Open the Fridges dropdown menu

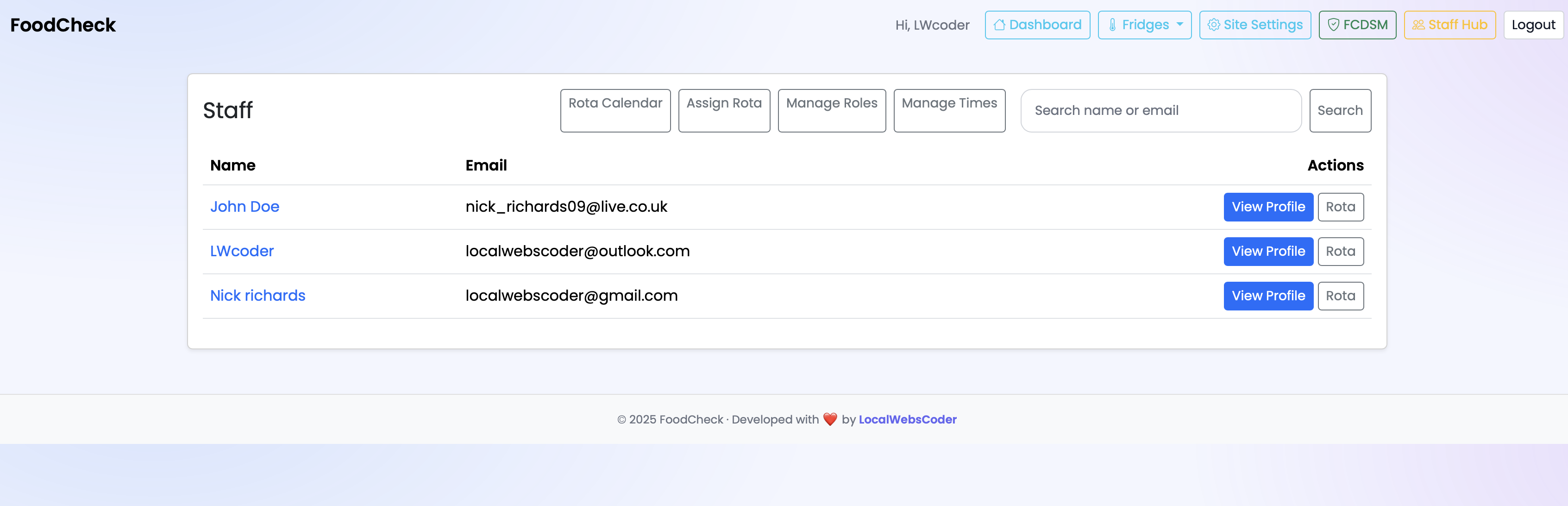(1144, 25)
